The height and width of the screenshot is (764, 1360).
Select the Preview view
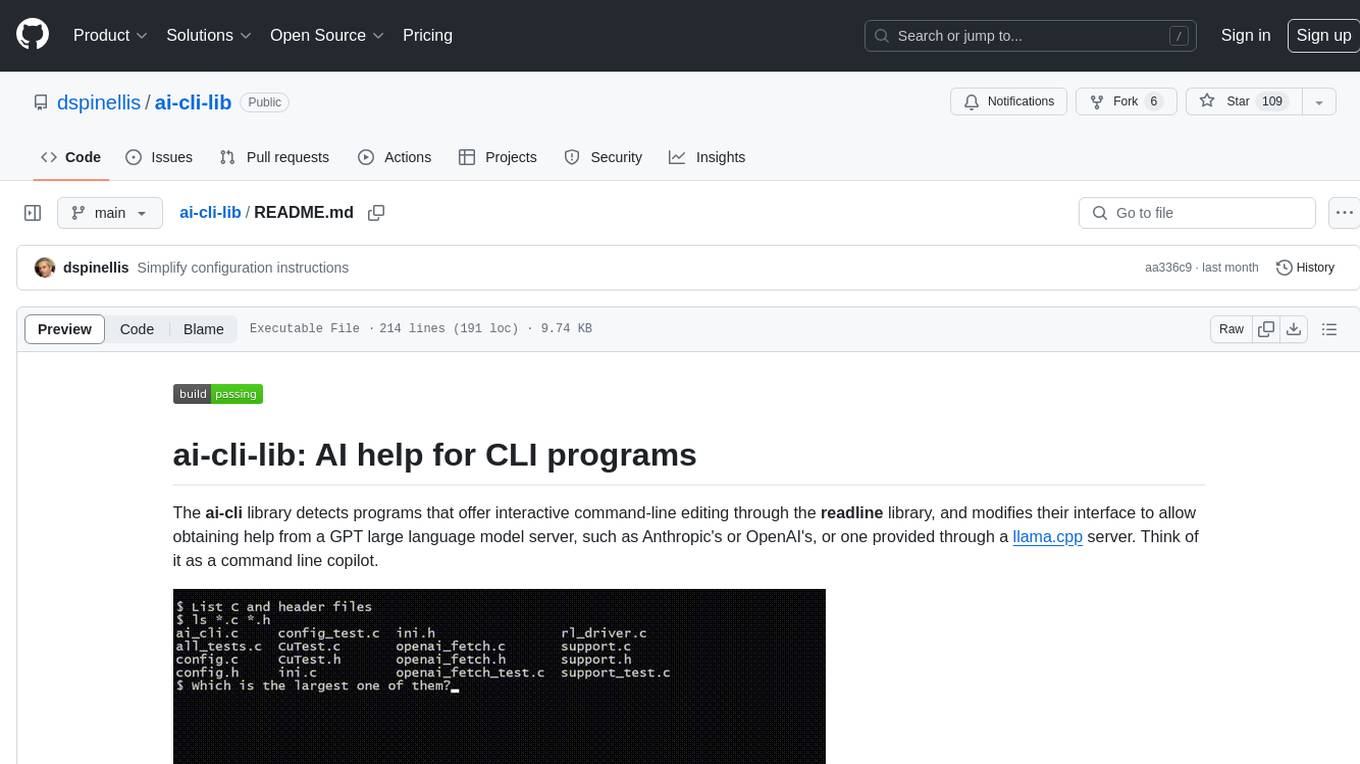(65, 329)
